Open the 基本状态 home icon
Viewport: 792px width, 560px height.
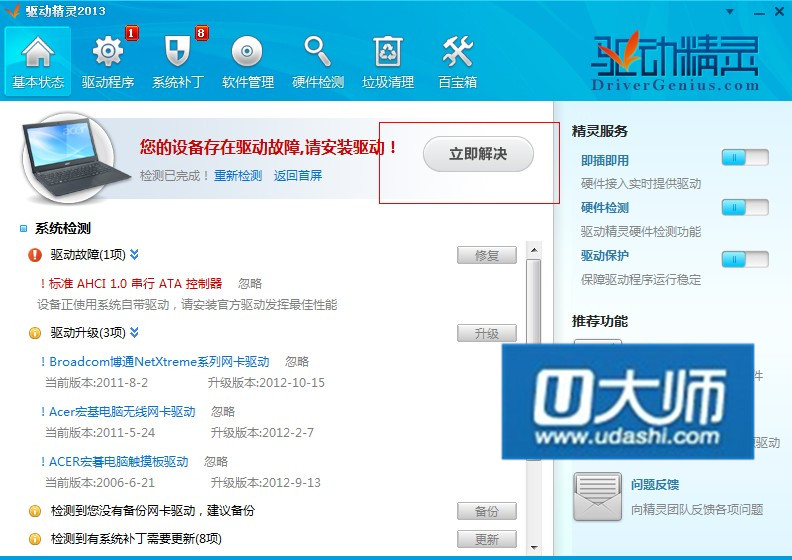pos(38,50)
